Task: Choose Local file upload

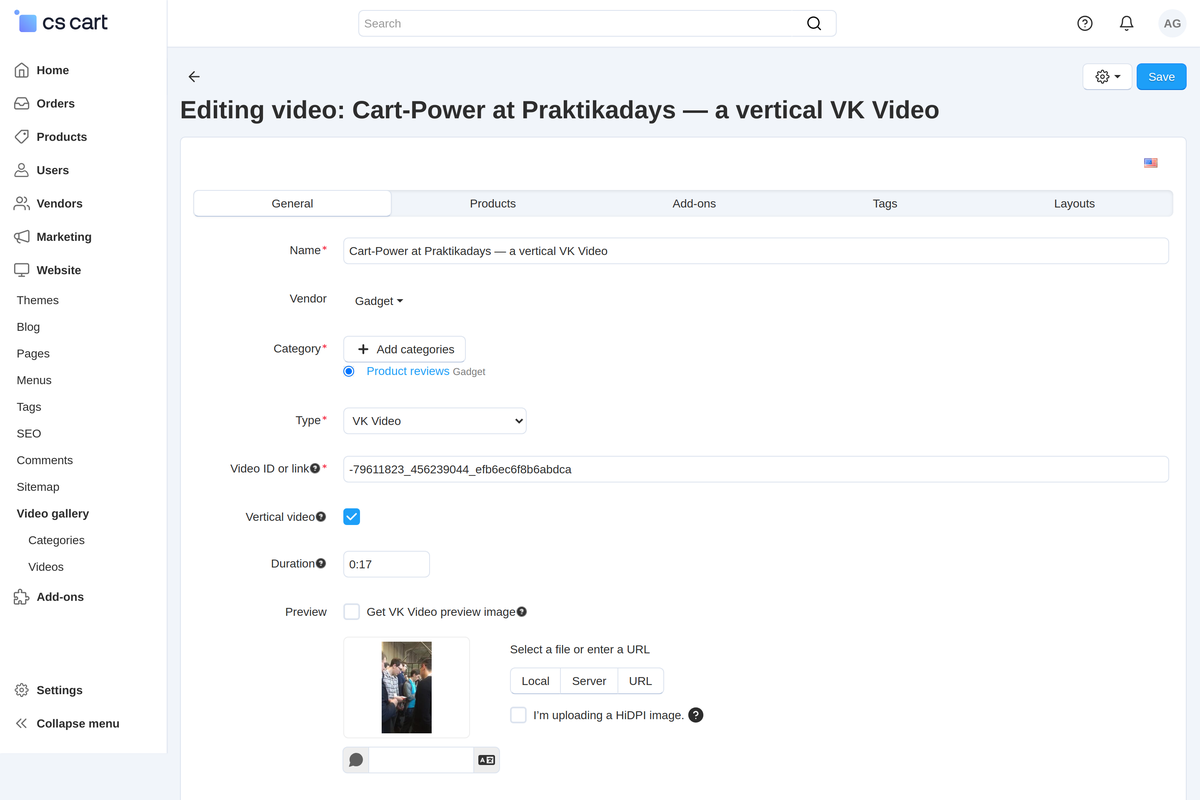Action: click(535, 681)
